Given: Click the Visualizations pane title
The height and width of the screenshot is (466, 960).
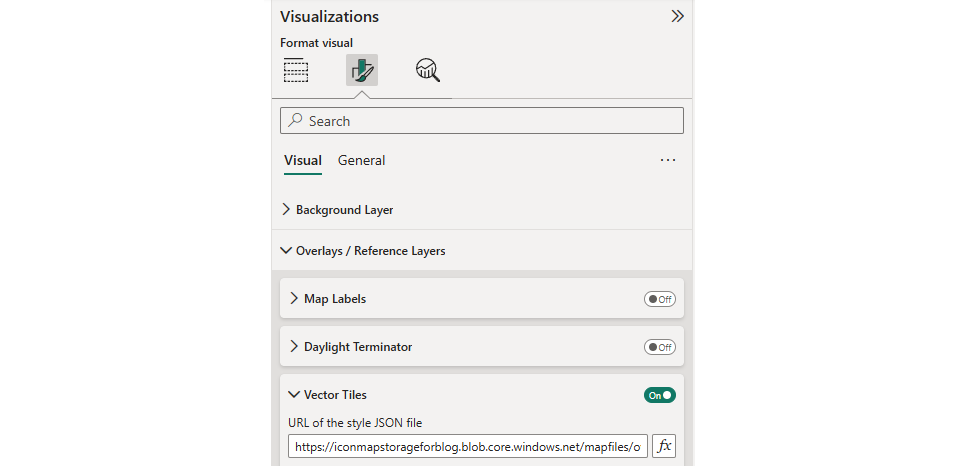Looking at the screenshot, I should (x=329, y=16).
